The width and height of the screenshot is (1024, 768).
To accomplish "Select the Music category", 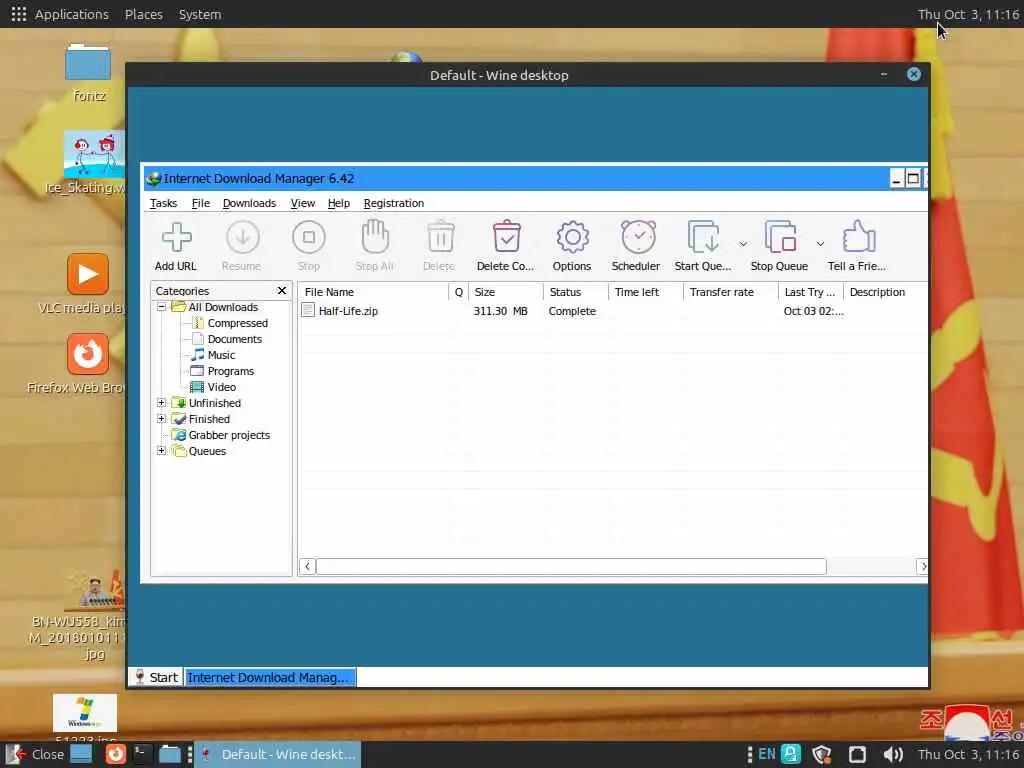I will tap(221, 355).
